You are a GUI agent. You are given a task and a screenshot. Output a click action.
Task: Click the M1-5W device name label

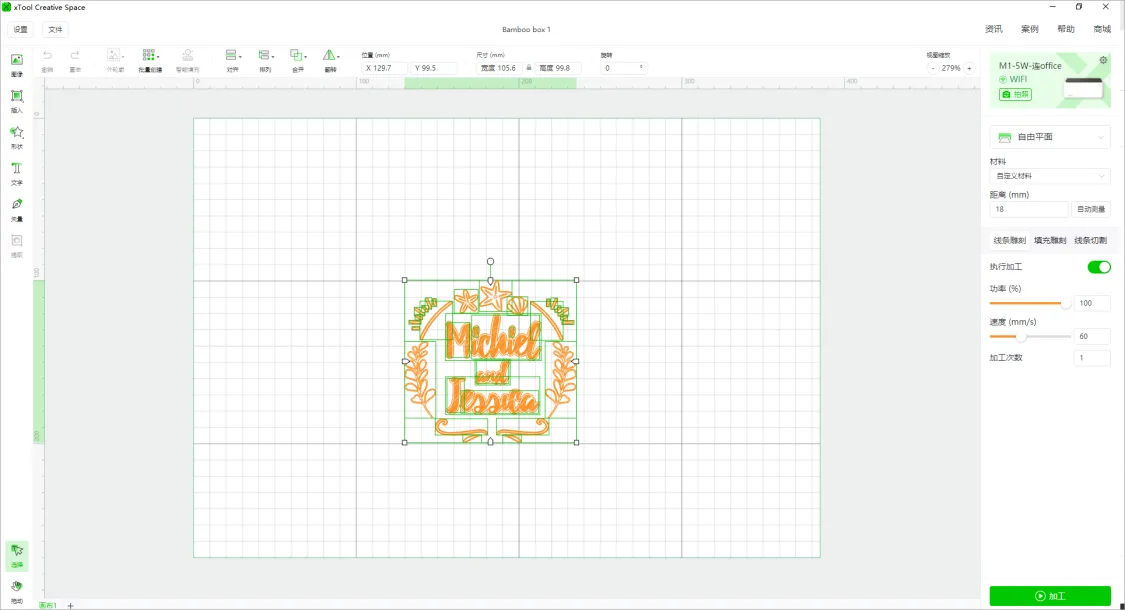[1030, 65]
